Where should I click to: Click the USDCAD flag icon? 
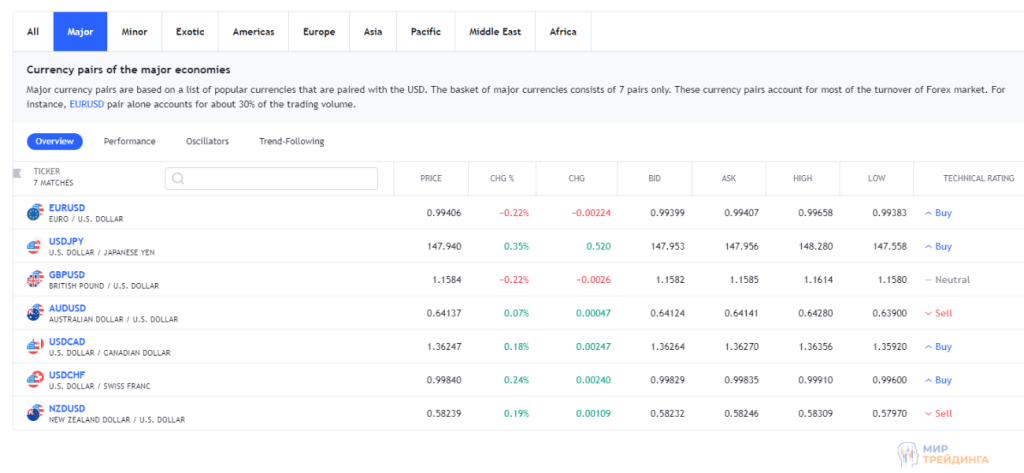(x=34, y=346)
